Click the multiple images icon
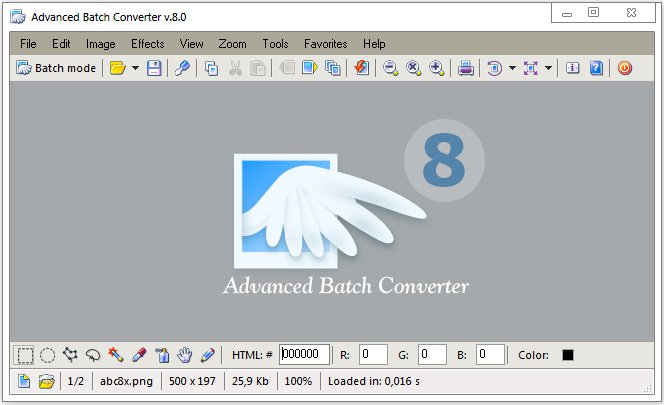 [x=333, y=68]
